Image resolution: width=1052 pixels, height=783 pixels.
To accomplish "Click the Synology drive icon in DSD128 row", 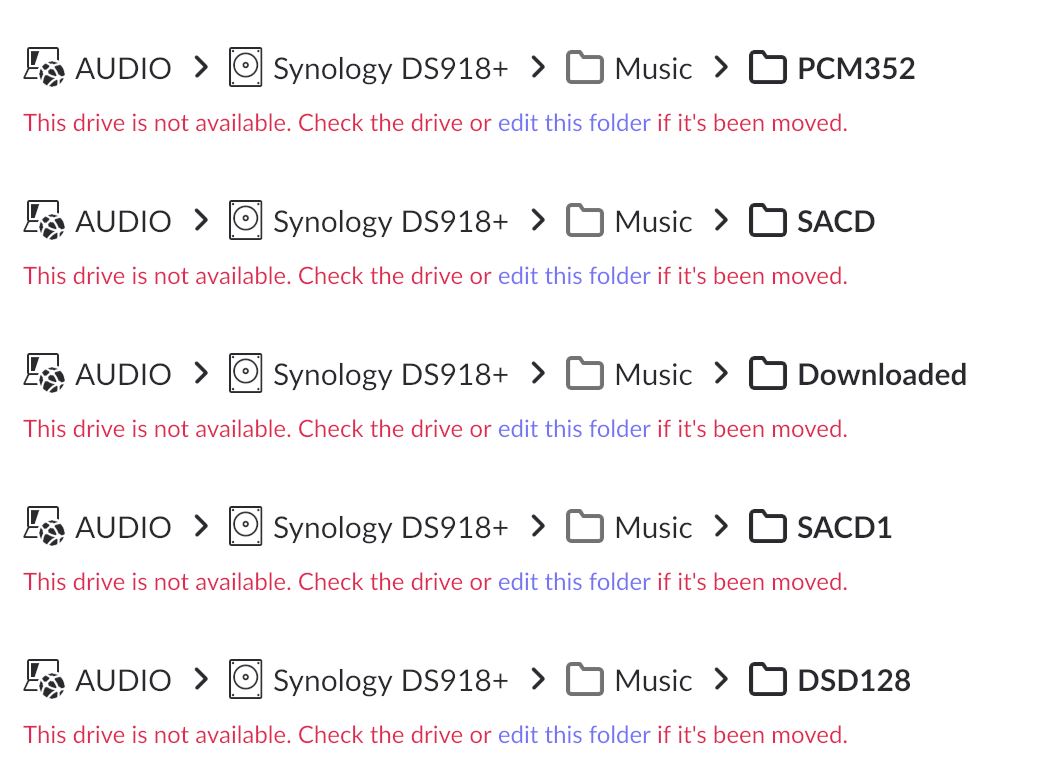I will tap(245, 680).
